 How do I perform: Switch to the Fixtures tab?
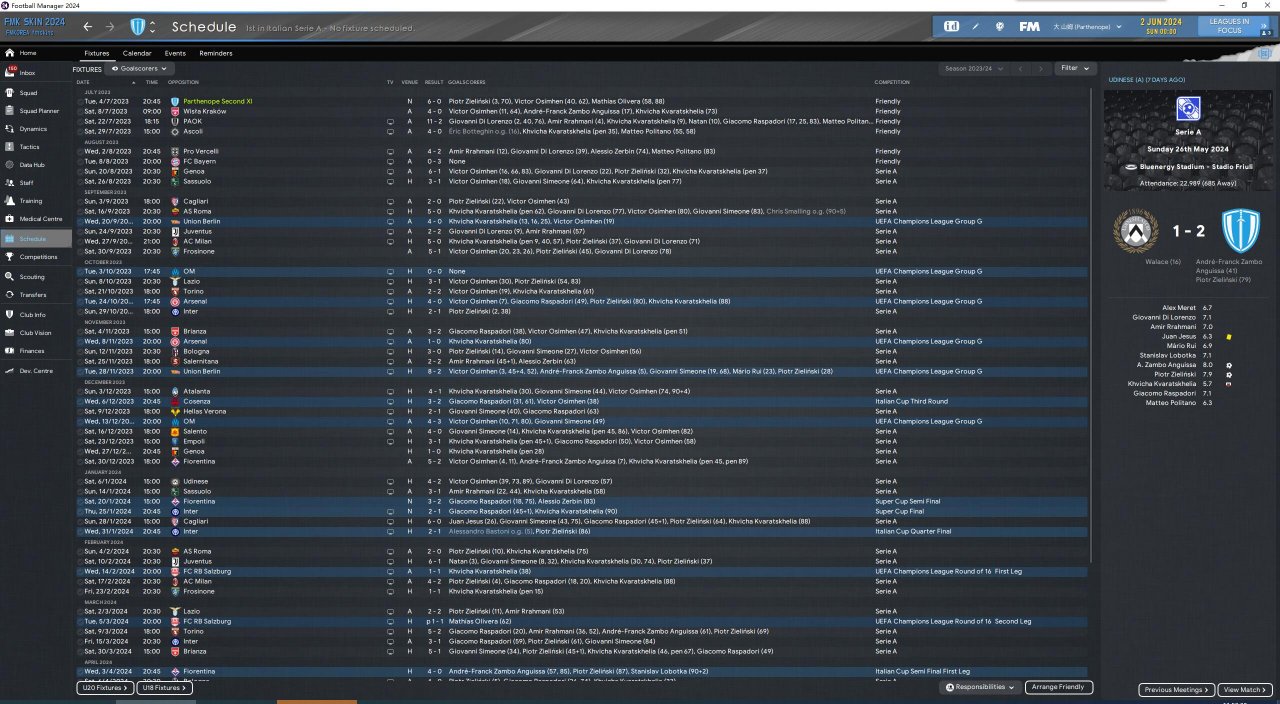tap(97, 53)
